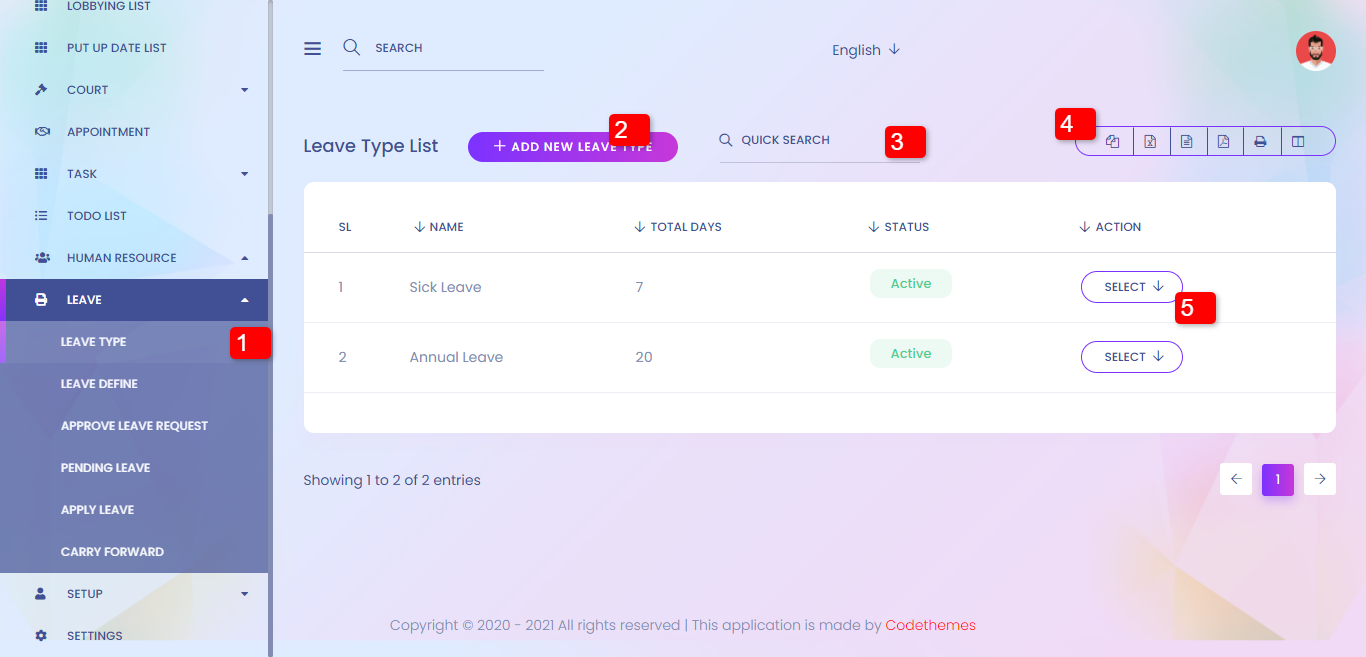Export the table as CSV file
Viewport: 1366px width, 657px height.
[1187, 142]
